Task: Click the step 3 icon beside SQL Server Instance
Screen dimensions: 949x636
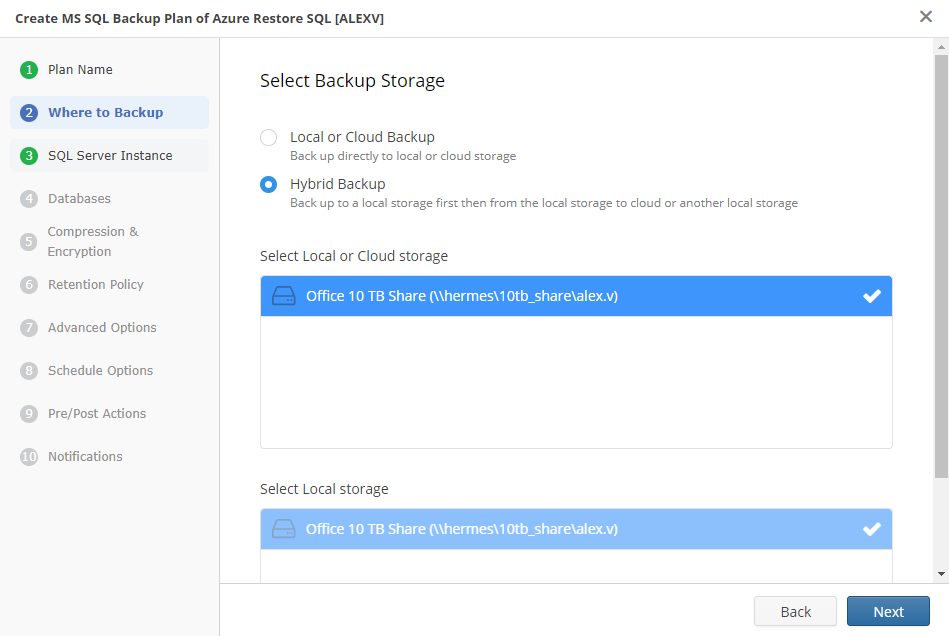Action: tap(28, 155)
